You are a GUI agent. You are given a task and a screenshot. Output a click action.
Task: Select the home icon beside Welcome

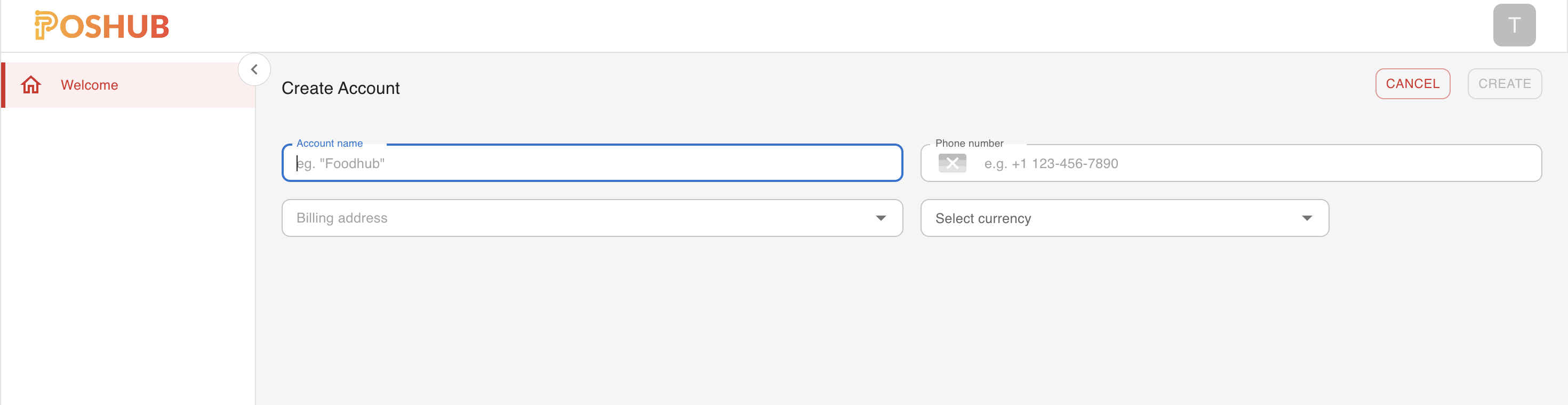pyautogui.click(x=31, y=85)
